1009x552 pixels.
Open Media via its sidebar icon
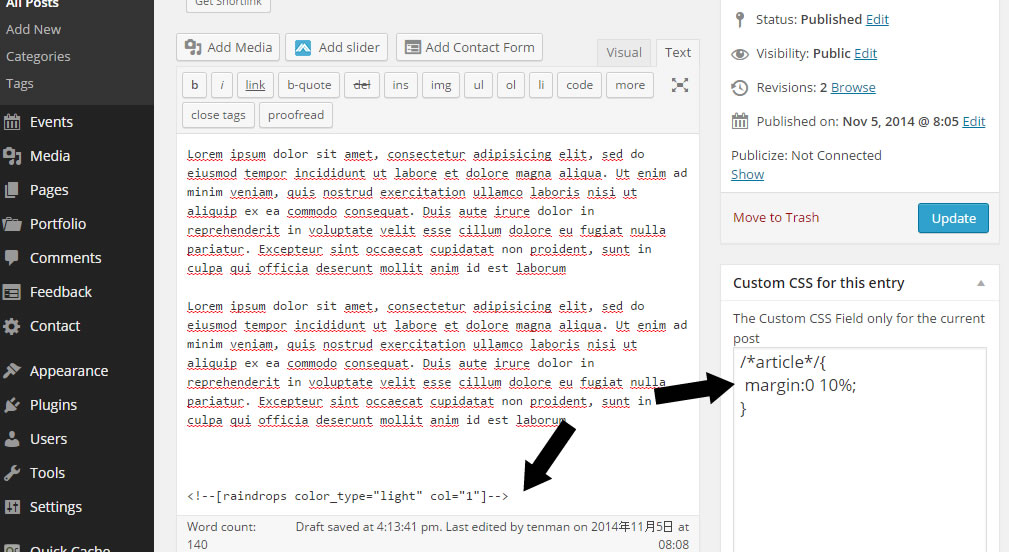click(x=12, y=156)
